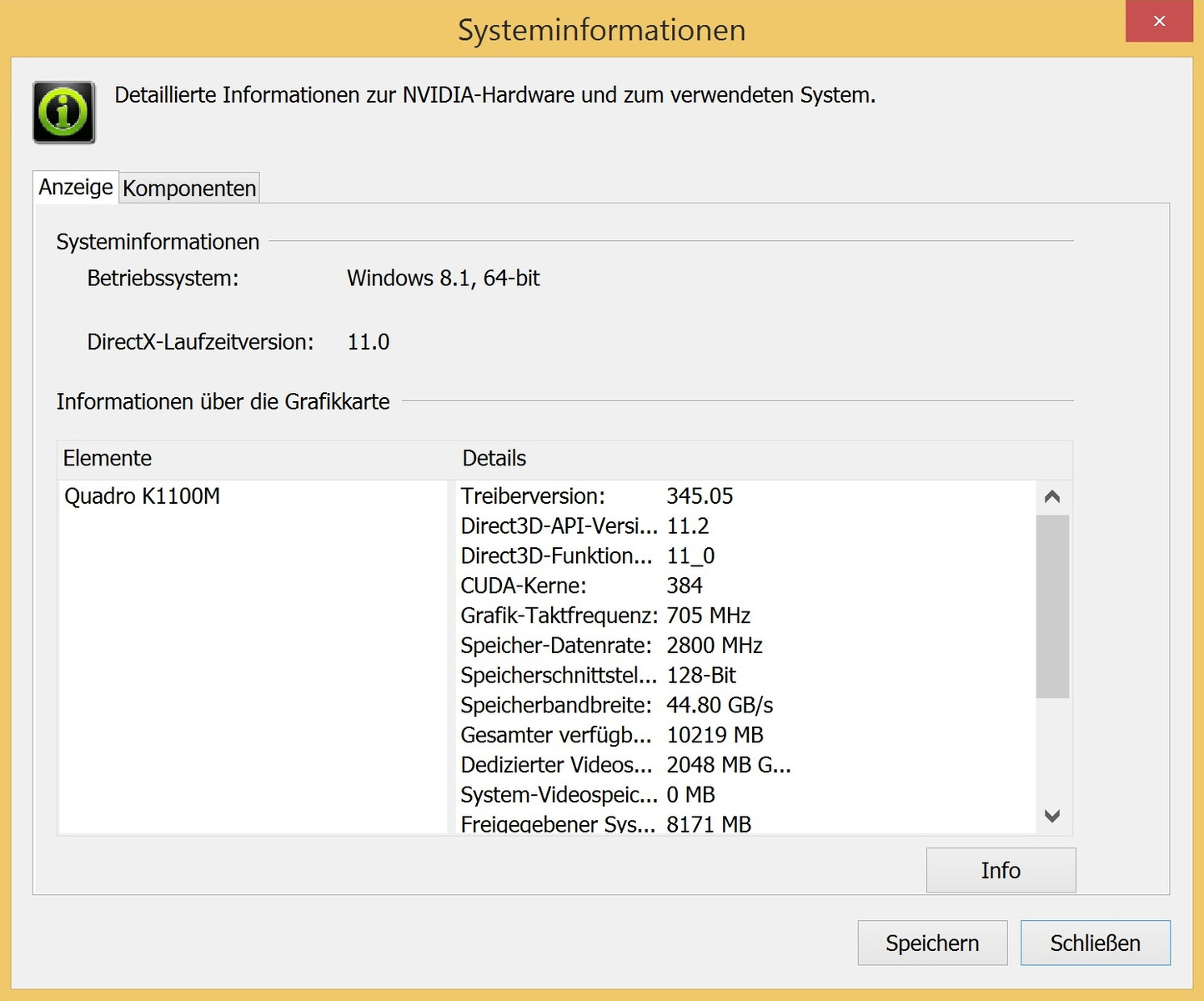Select the Direct3D-API-Version row
The width and height of the screenshot is (1204, 1001).
point(584,526)
